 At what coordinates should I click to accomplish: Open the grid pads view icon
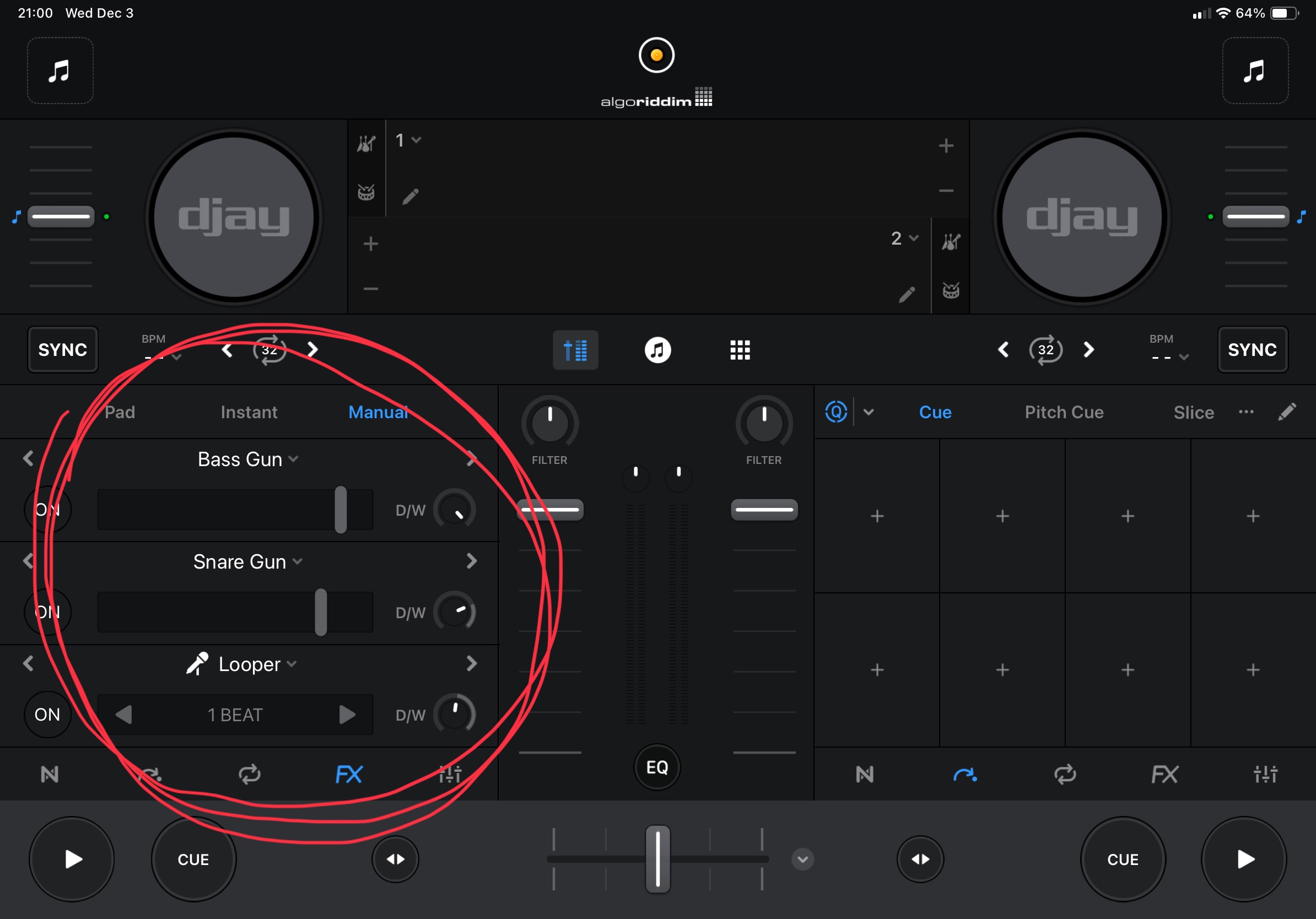click(x=740, y=349)
